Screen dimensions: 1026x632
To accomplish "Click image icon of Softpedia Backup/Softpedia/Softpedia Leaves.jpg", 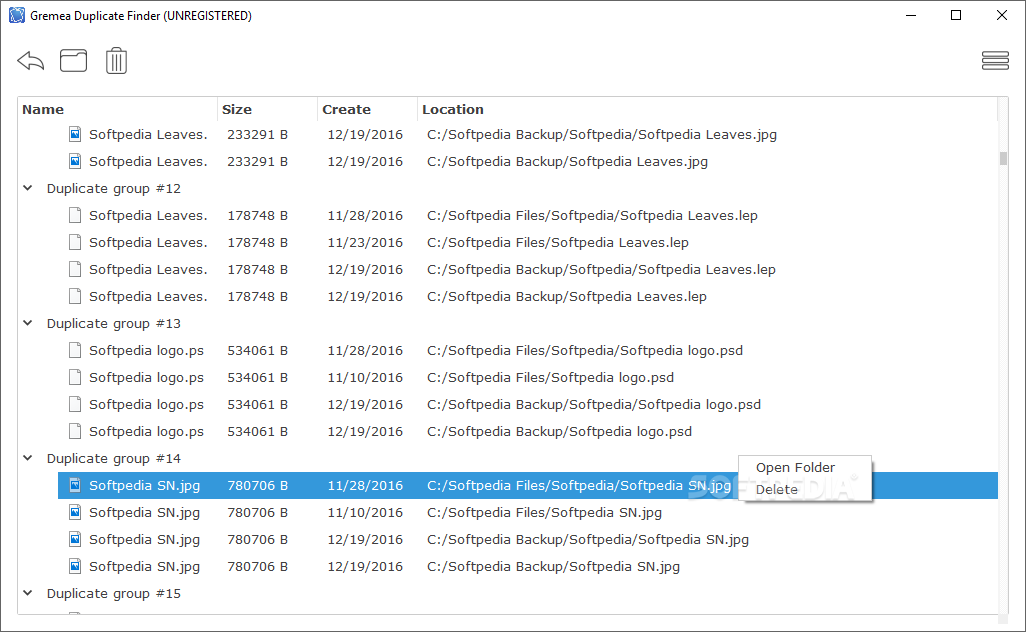I will pos(75,134).
